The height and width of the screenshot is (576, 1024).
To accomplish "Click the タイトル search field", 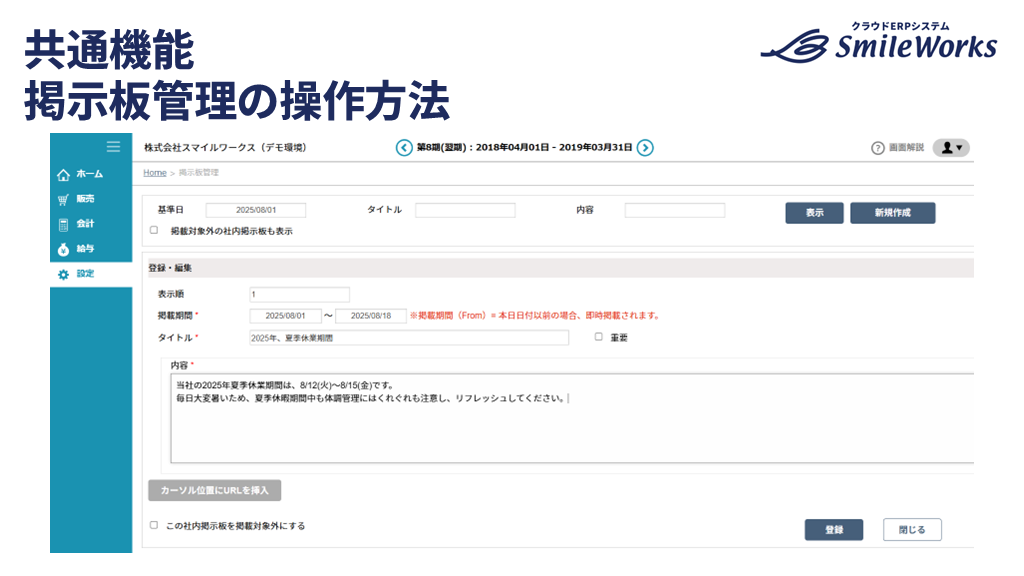I will (x=465, y=210).
